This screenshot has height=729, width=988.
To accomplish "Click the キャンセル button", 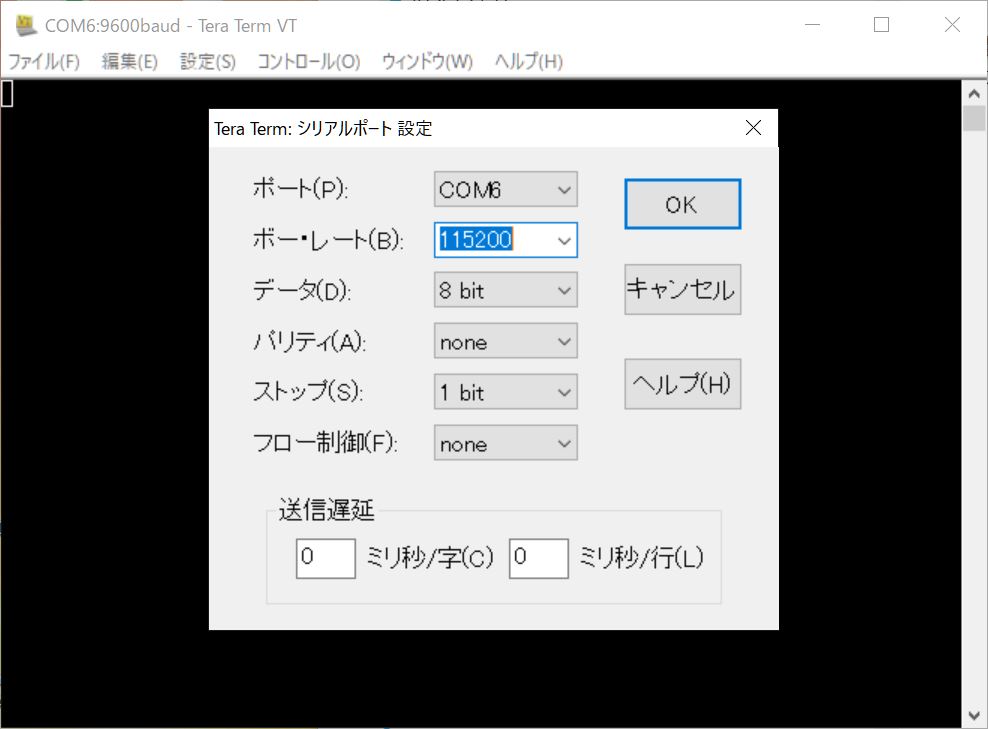I will point(682,289).
